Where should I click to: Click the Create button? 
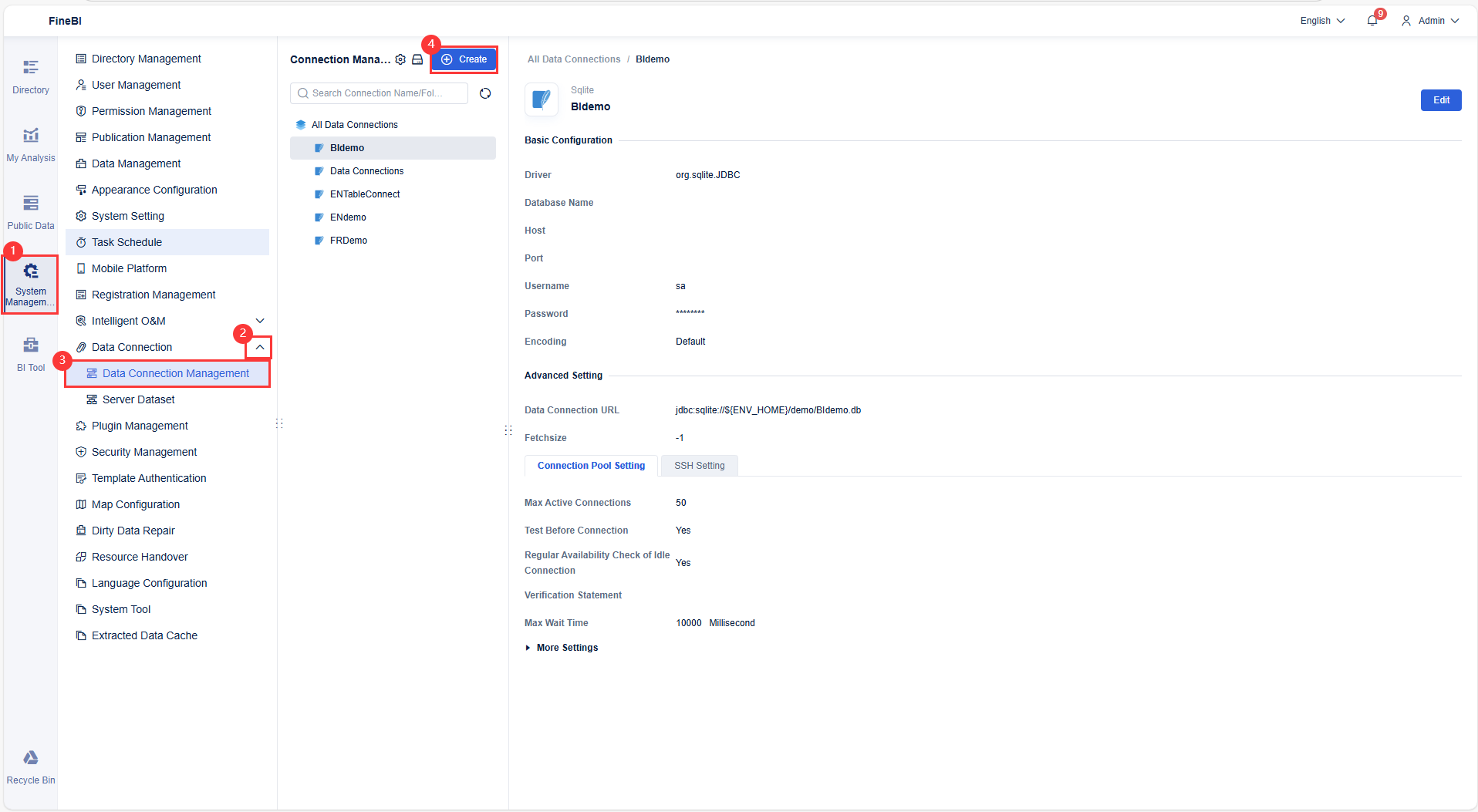pyautogui.click(x=464, y=59)
